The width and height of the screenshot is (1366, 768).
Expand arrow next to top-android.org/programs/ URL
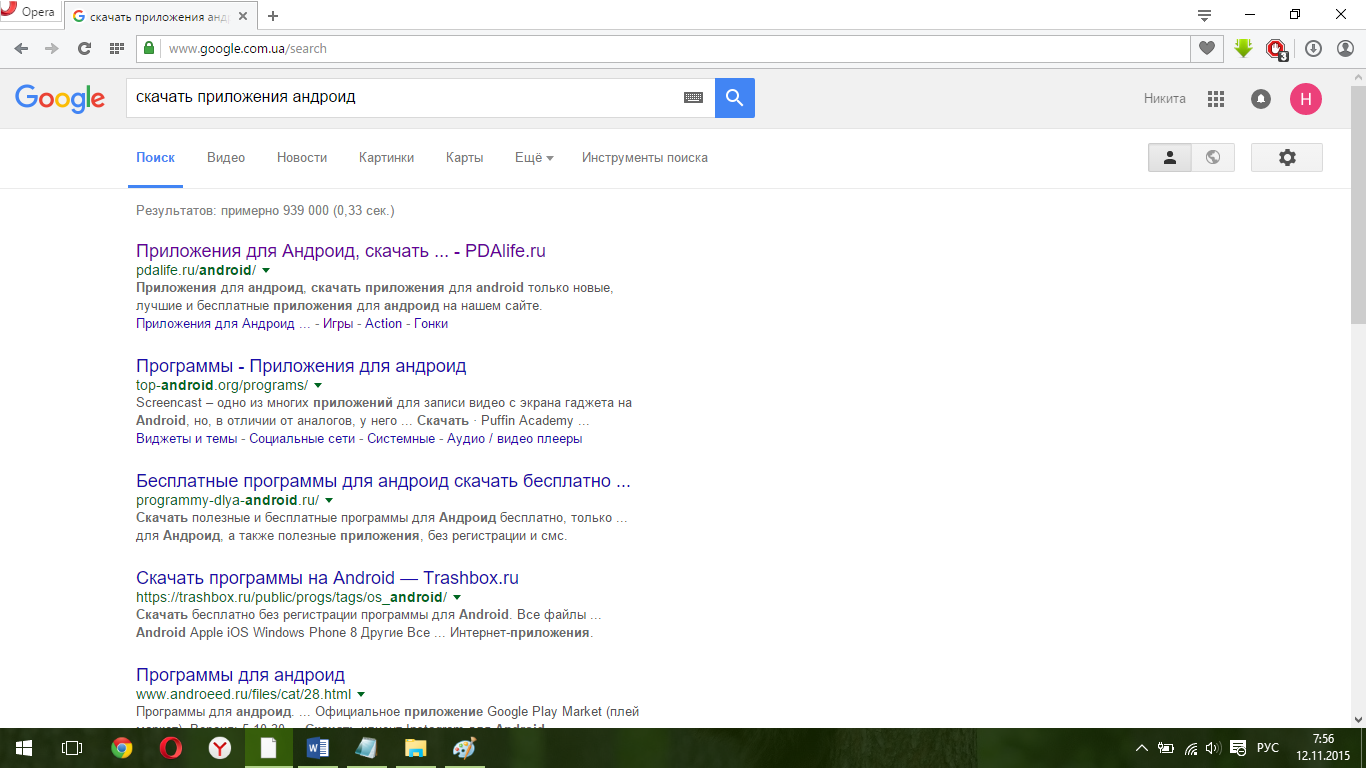(x=318, y=385)
